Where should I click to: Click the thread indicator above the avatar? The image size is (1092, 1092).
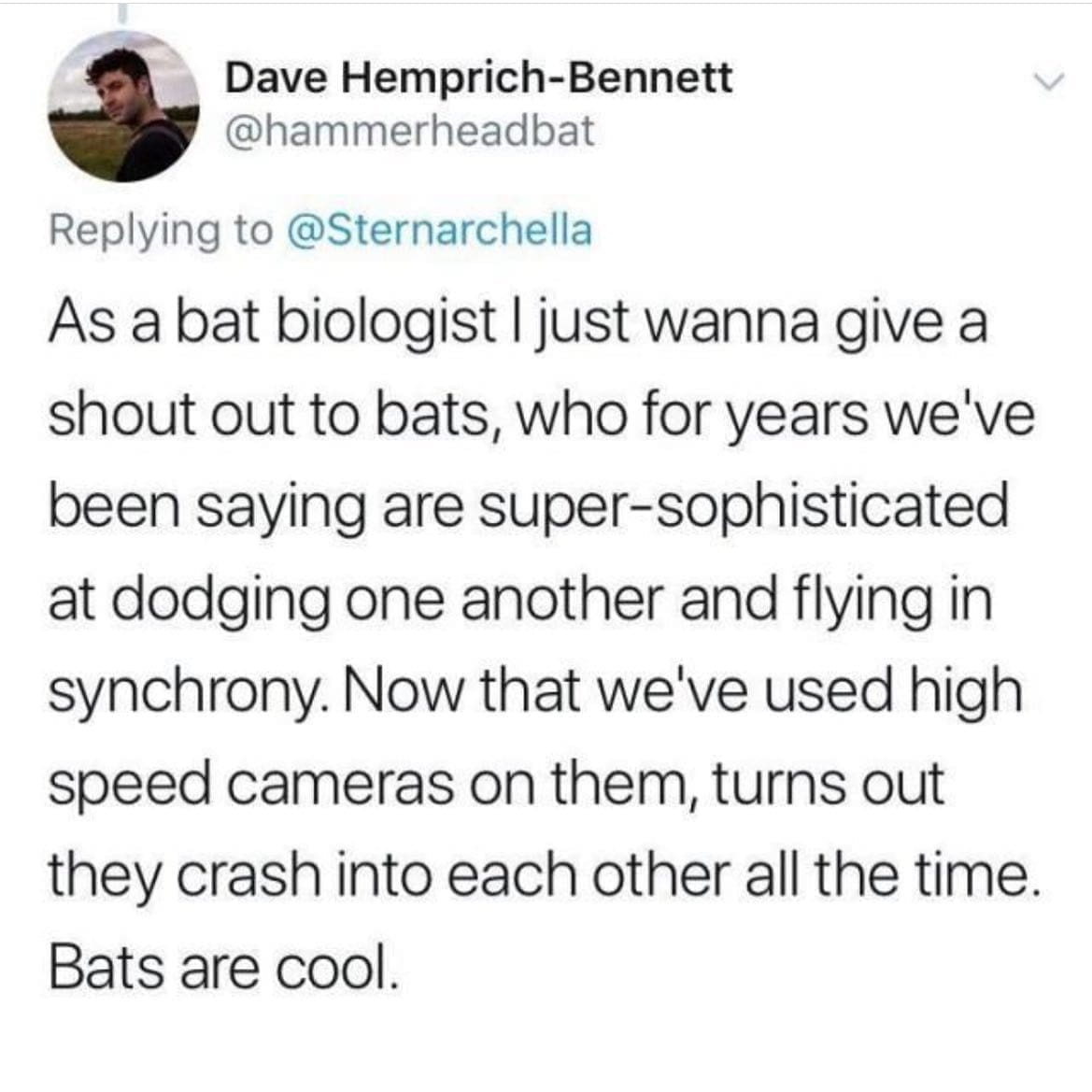click(x=121, y=11)
